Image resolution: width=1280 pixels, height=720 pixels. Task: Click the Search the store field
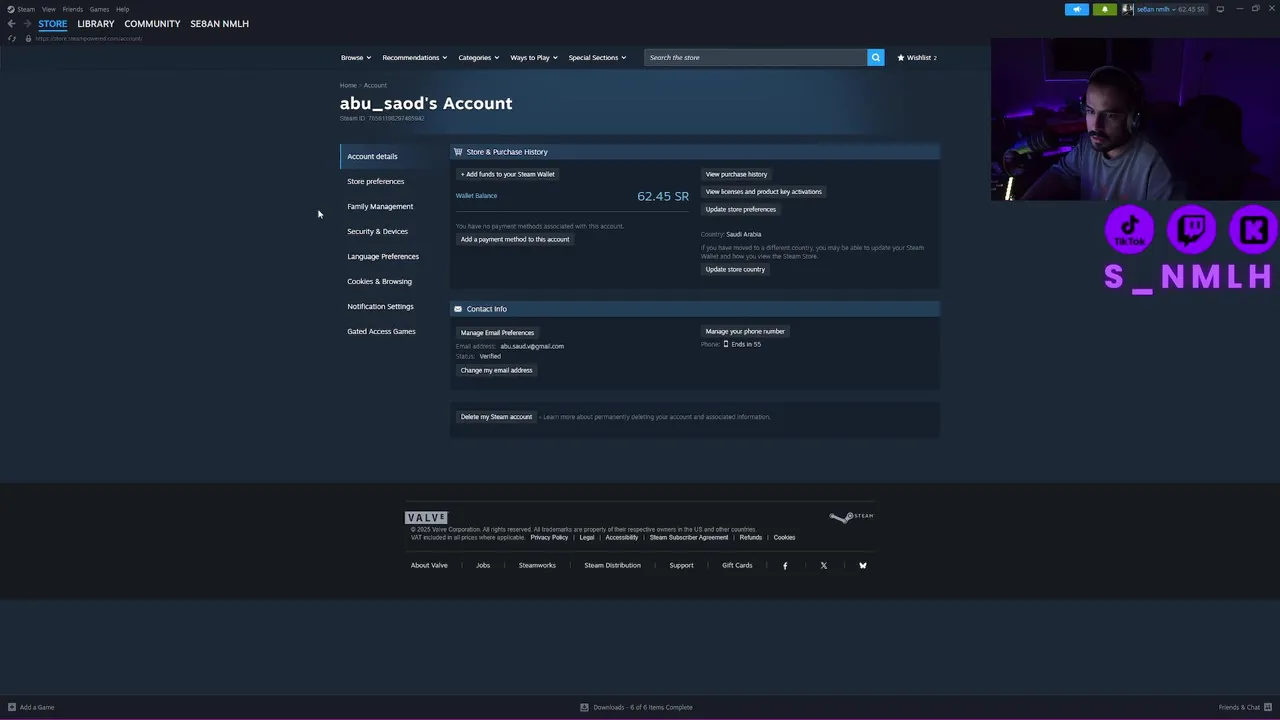(755, 57)
